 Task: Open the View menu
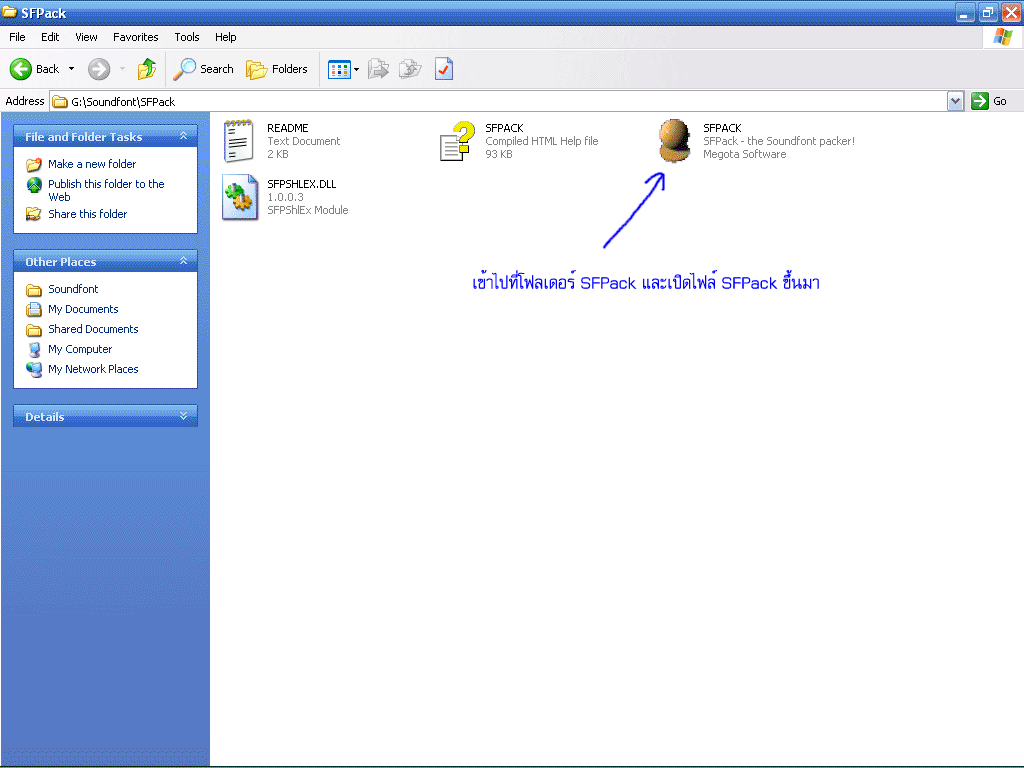pos(86,37)
